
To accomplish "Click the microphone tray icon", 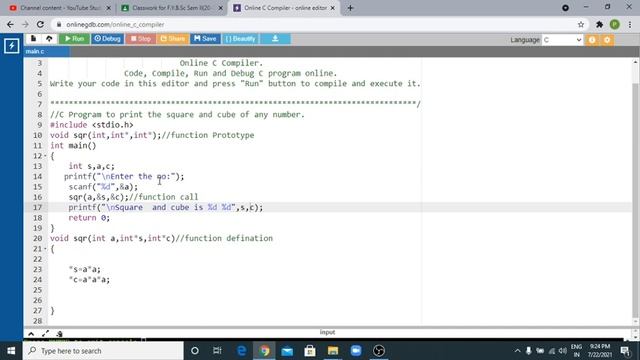I will (x=529, y=351).
